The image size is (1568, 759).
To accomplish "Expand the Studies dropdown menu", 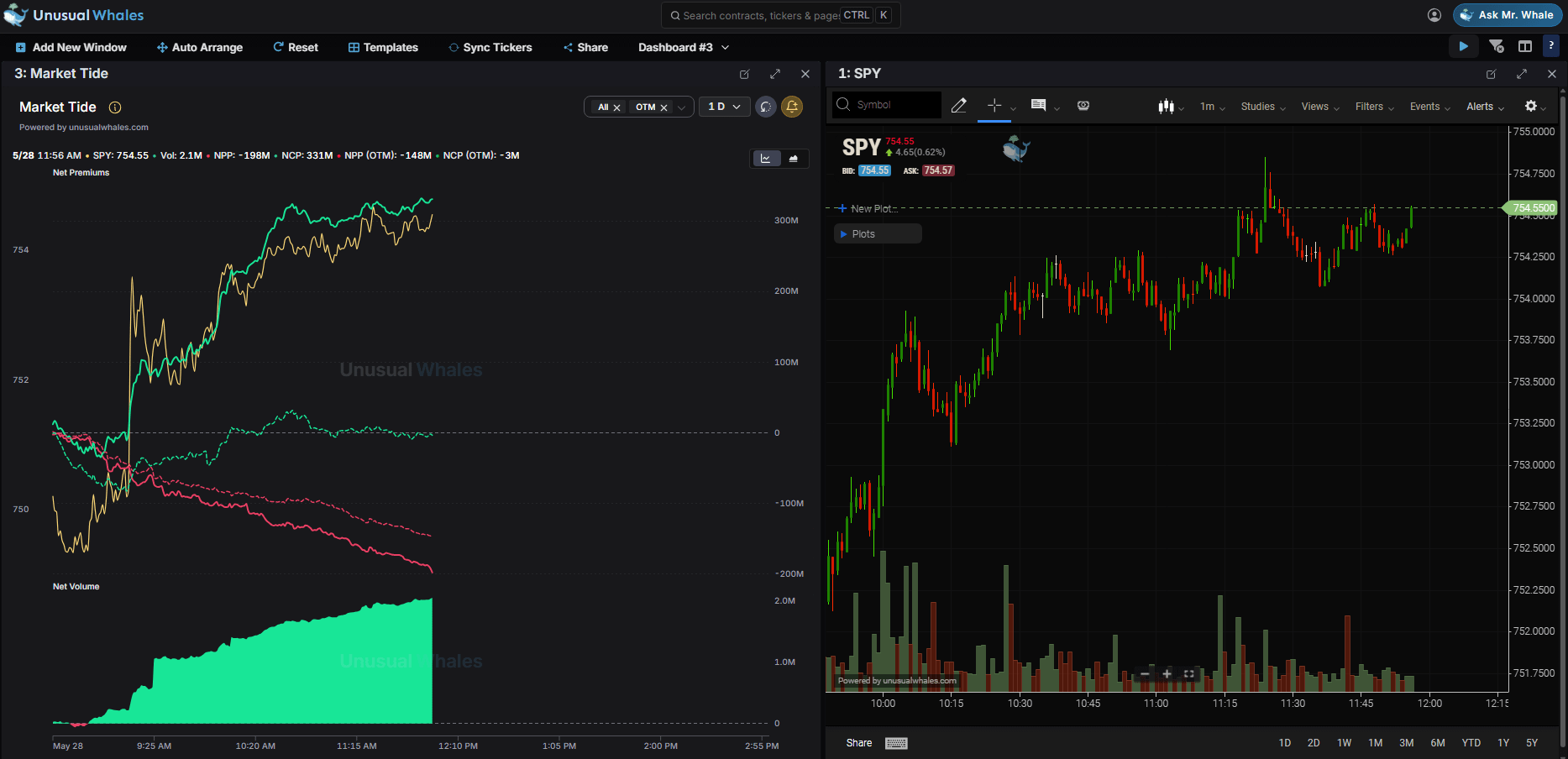I will tap(1263, 107).
